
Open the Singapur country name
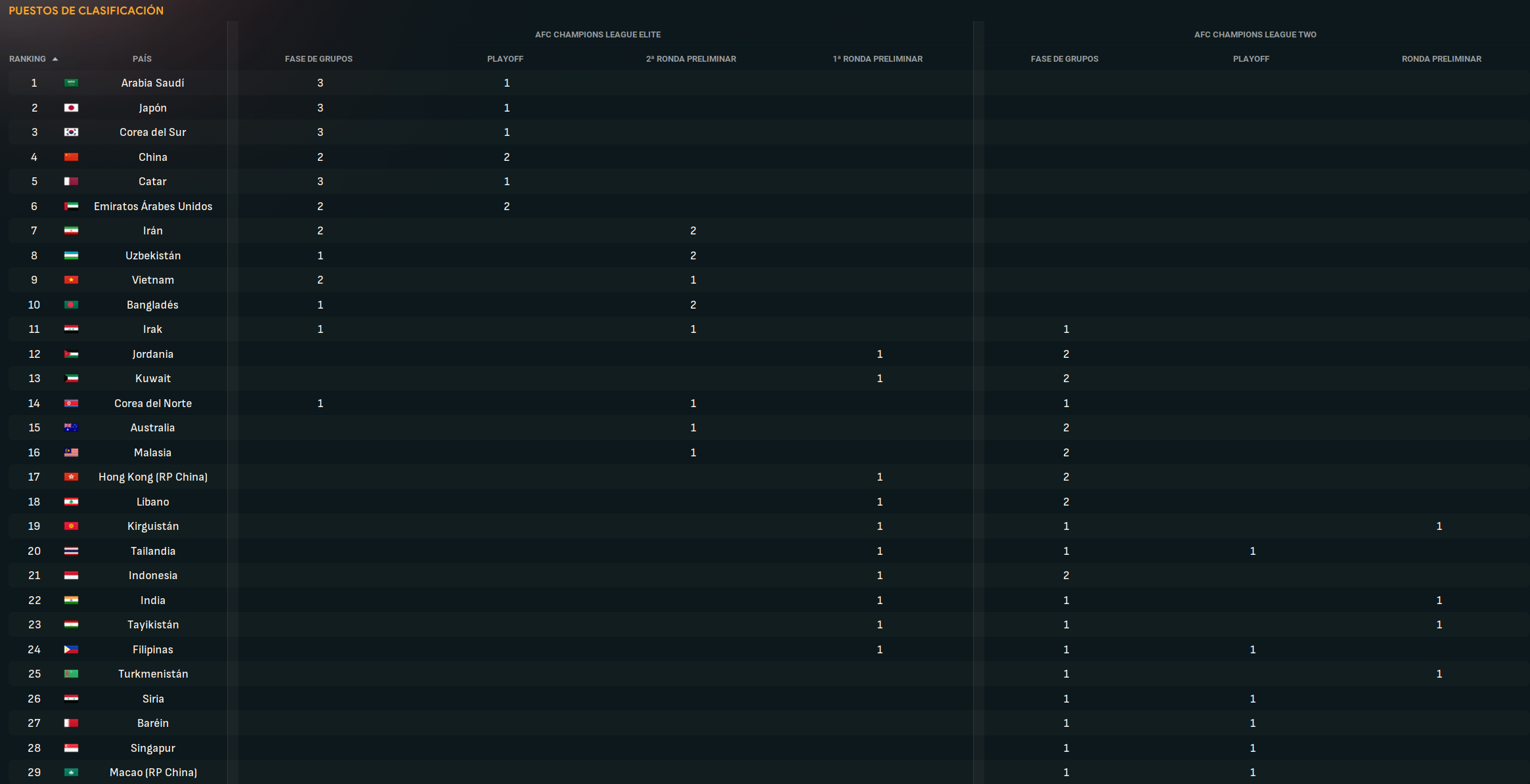(x=153, y=748)
